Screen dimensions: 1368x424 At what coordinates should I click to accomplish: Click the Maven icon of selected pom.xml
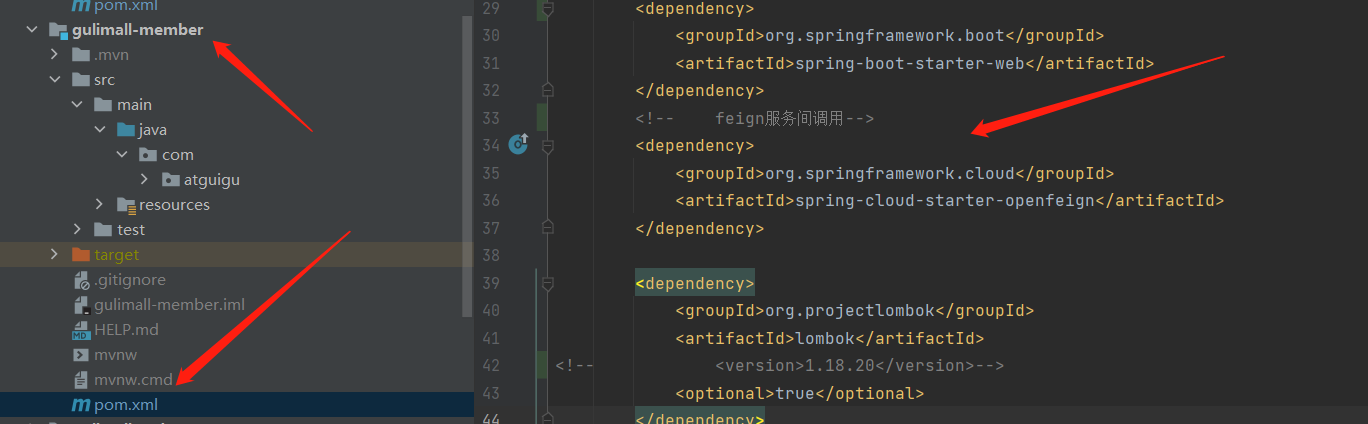(x=81, y=405)
